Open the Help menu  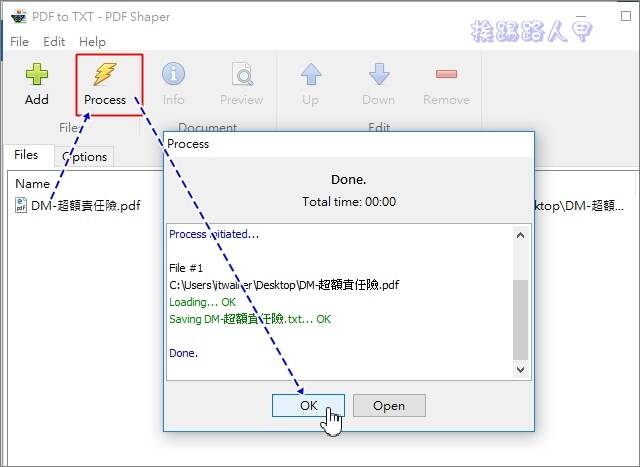click(x=92, y=42)
